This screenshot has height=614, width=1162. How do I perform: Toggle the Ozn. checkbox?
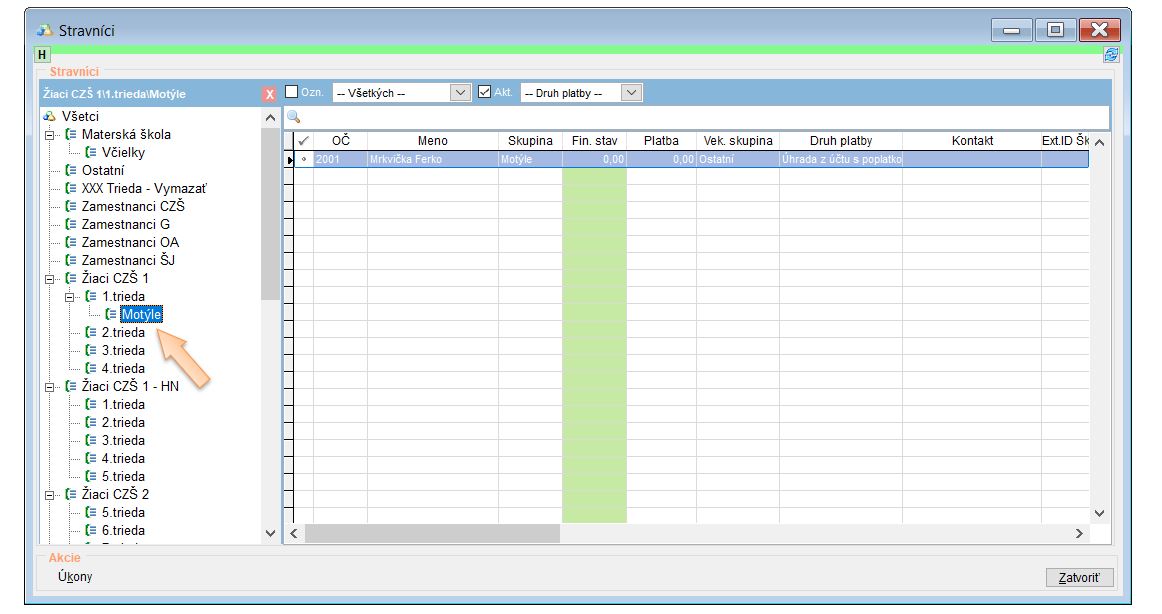coord(292,92)
